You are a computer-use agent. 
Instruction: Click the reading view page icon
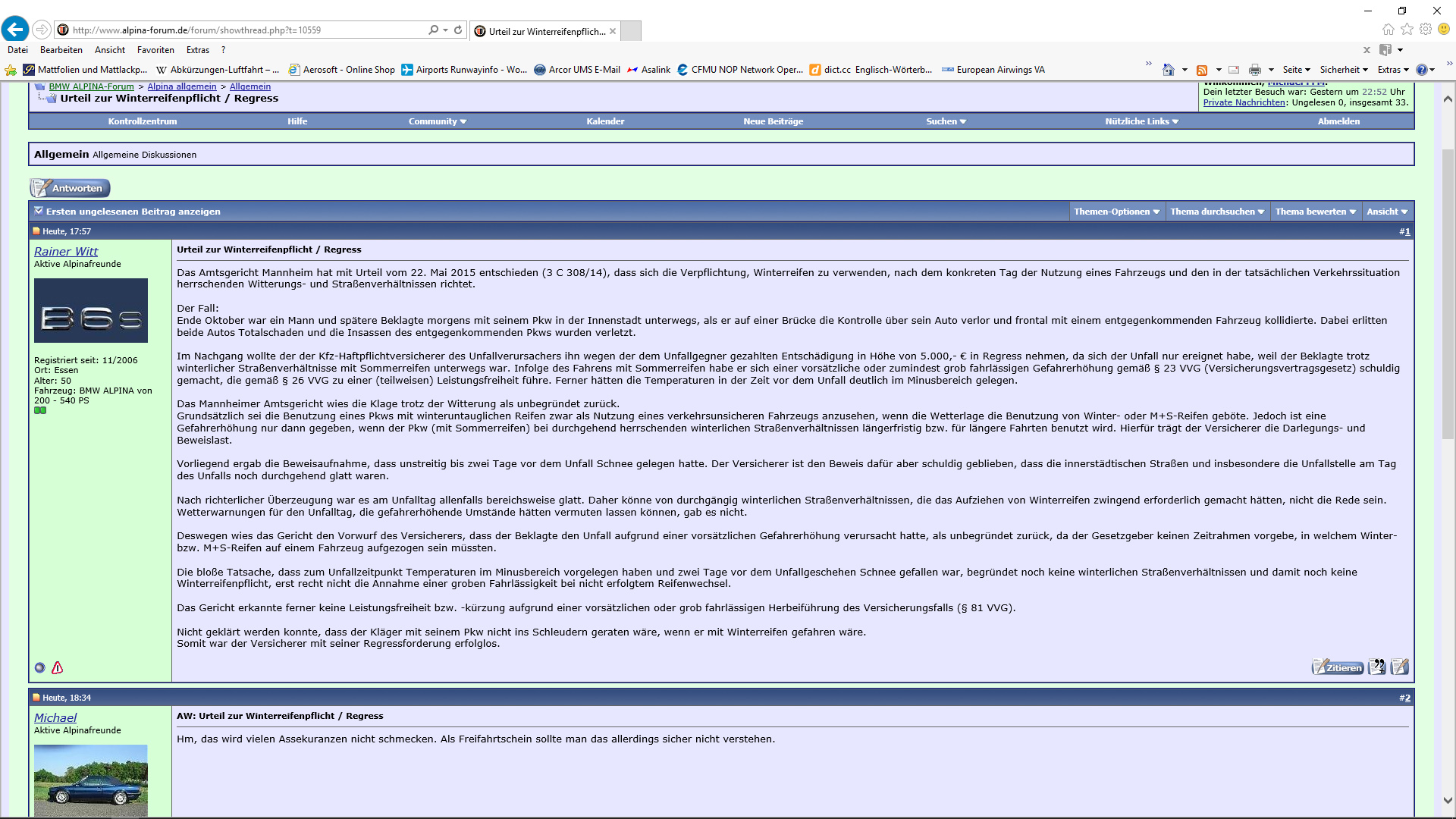(x=1385, y=50)
